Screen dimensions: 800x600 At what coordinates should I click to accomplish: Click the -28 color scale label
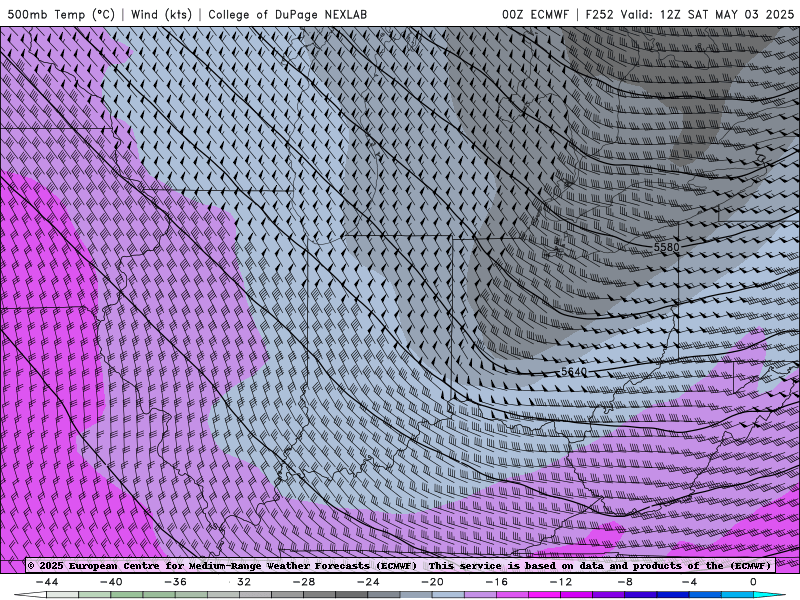(304, 582)
